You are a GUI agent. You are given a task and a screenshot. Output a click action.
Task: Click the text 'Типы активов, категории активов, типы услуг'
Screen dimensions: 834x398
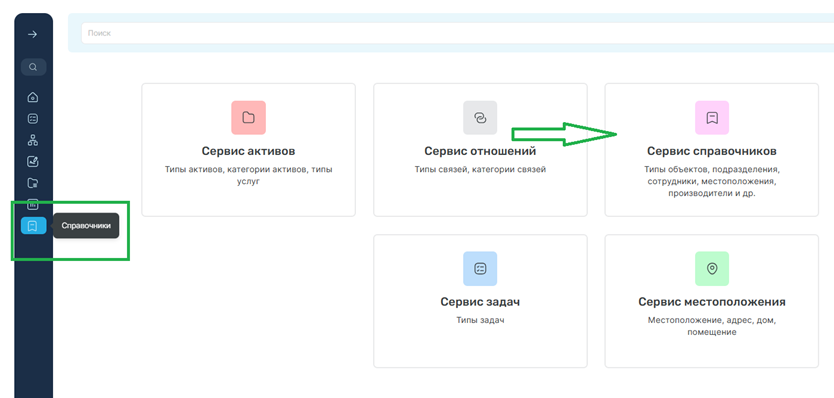(248, 176)
